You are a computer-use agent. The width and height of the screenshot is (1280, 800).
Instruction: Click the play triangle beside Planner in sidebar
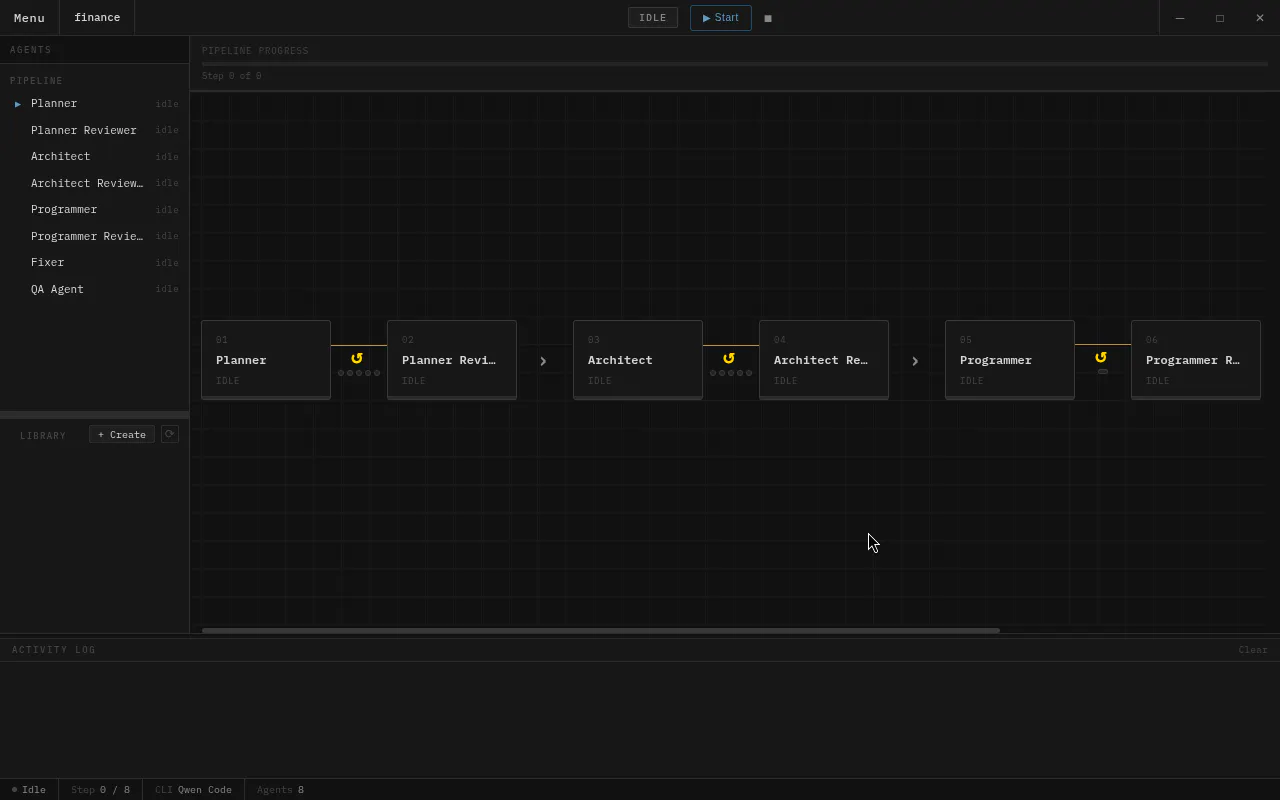pyautogui.click(x=18, y=104)
